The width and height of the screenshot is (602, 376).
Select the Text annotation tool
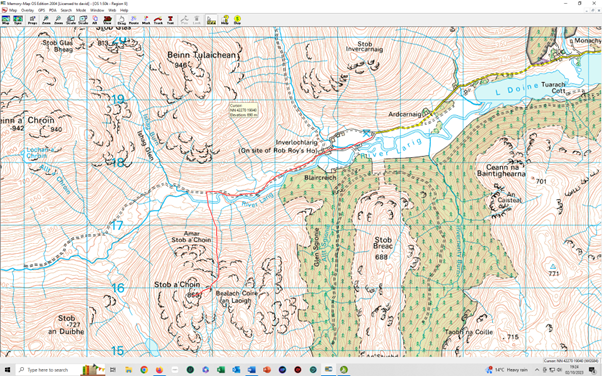pos(170,20)
